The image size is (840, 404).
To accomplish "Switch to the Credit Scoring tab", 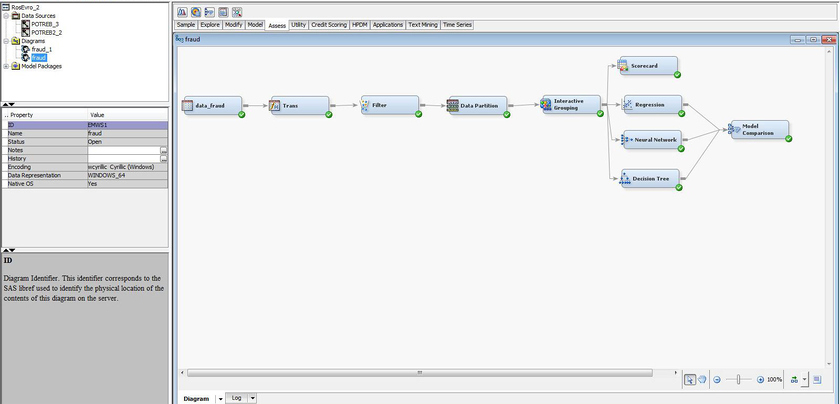I will [x=330, y=24].
